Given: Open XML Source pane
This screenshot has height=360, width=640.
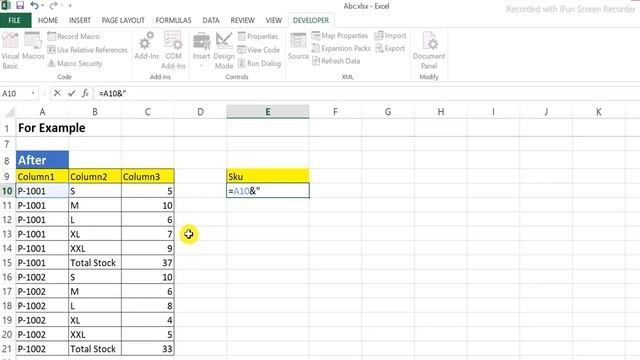Looking at the screenshot, I should (x=298, y=46).
